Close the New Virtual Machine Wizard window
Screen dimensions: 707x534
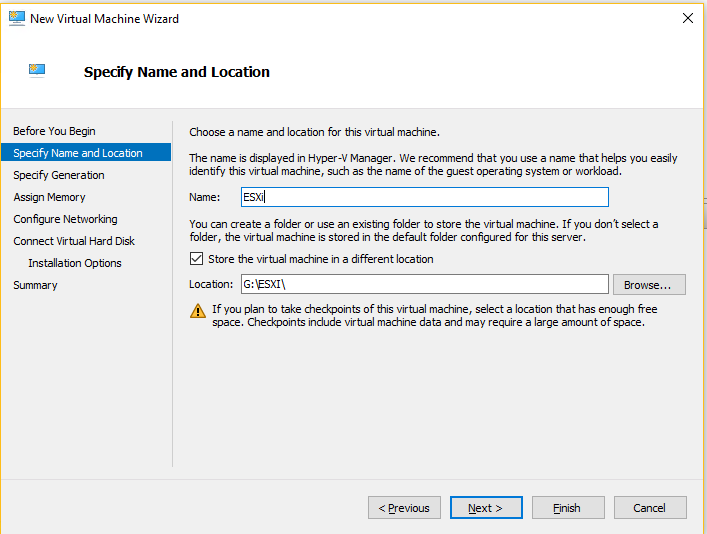point(687,18)
